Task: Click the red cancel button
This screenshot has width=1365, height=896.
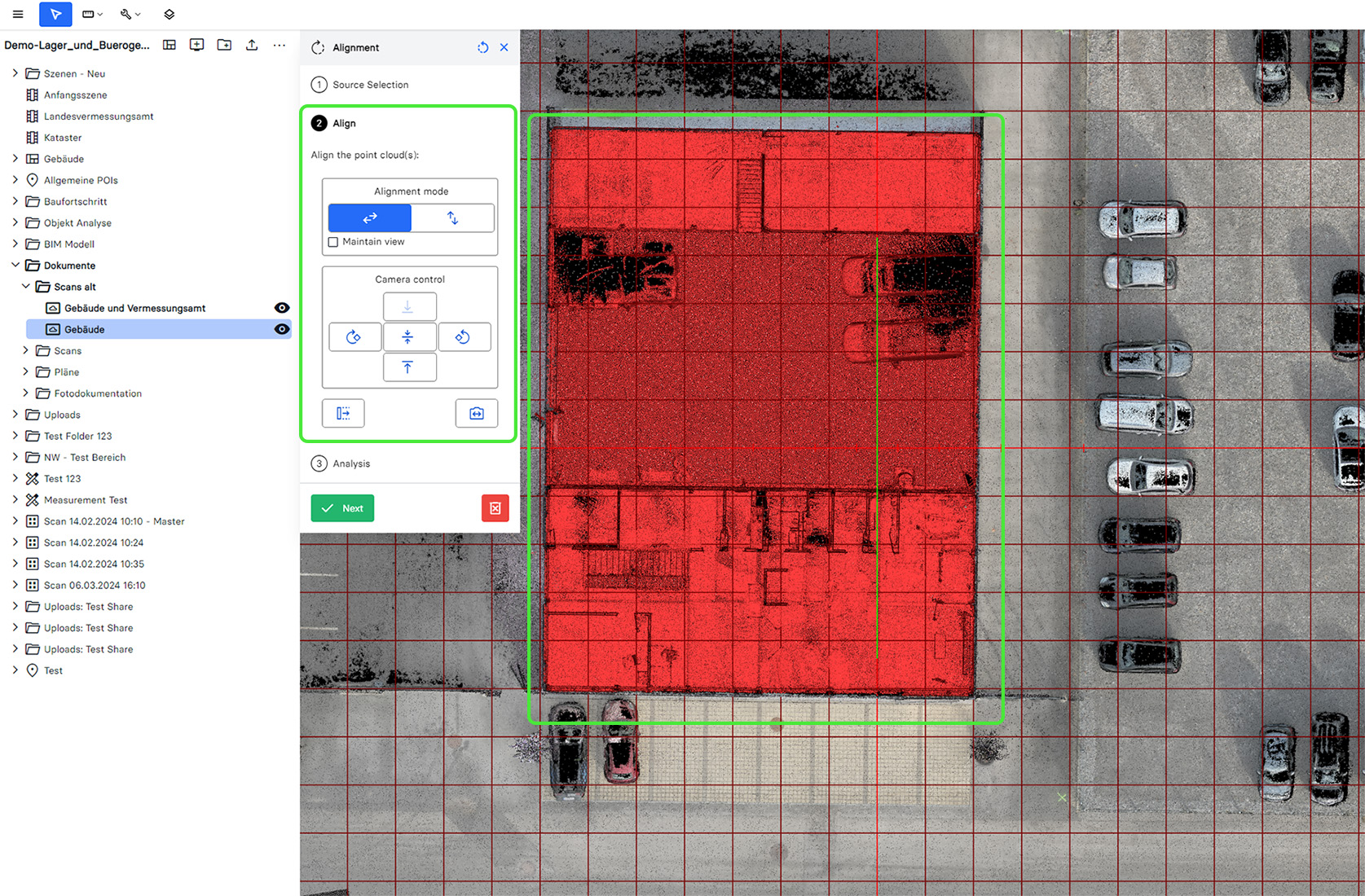Action: click(x=495, y=508)
